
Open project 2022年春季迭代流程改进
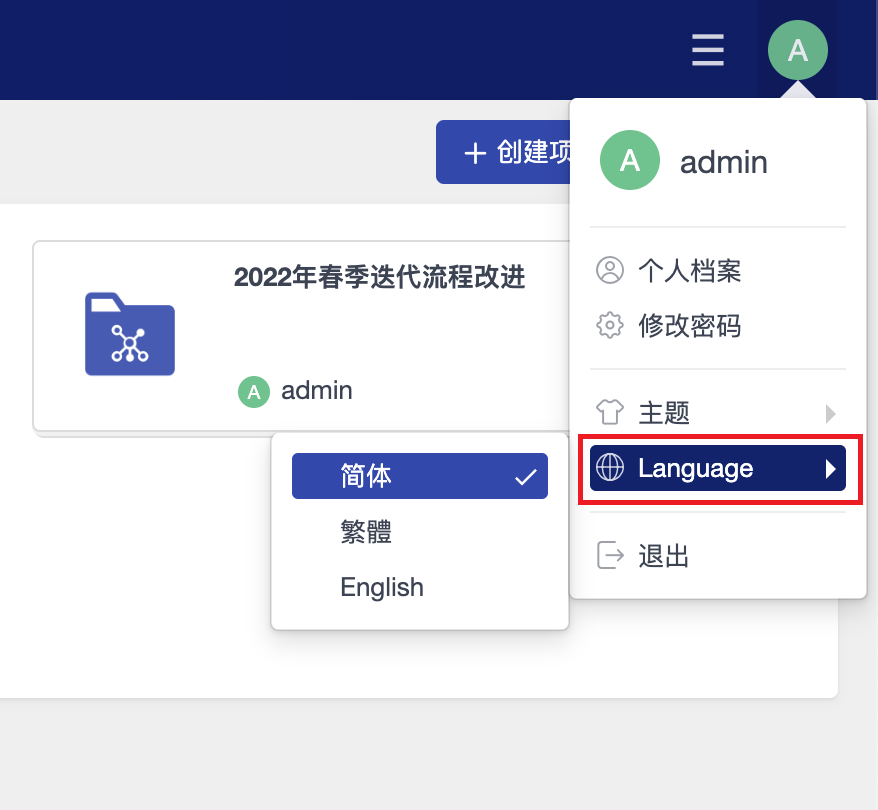pos(379,277)
